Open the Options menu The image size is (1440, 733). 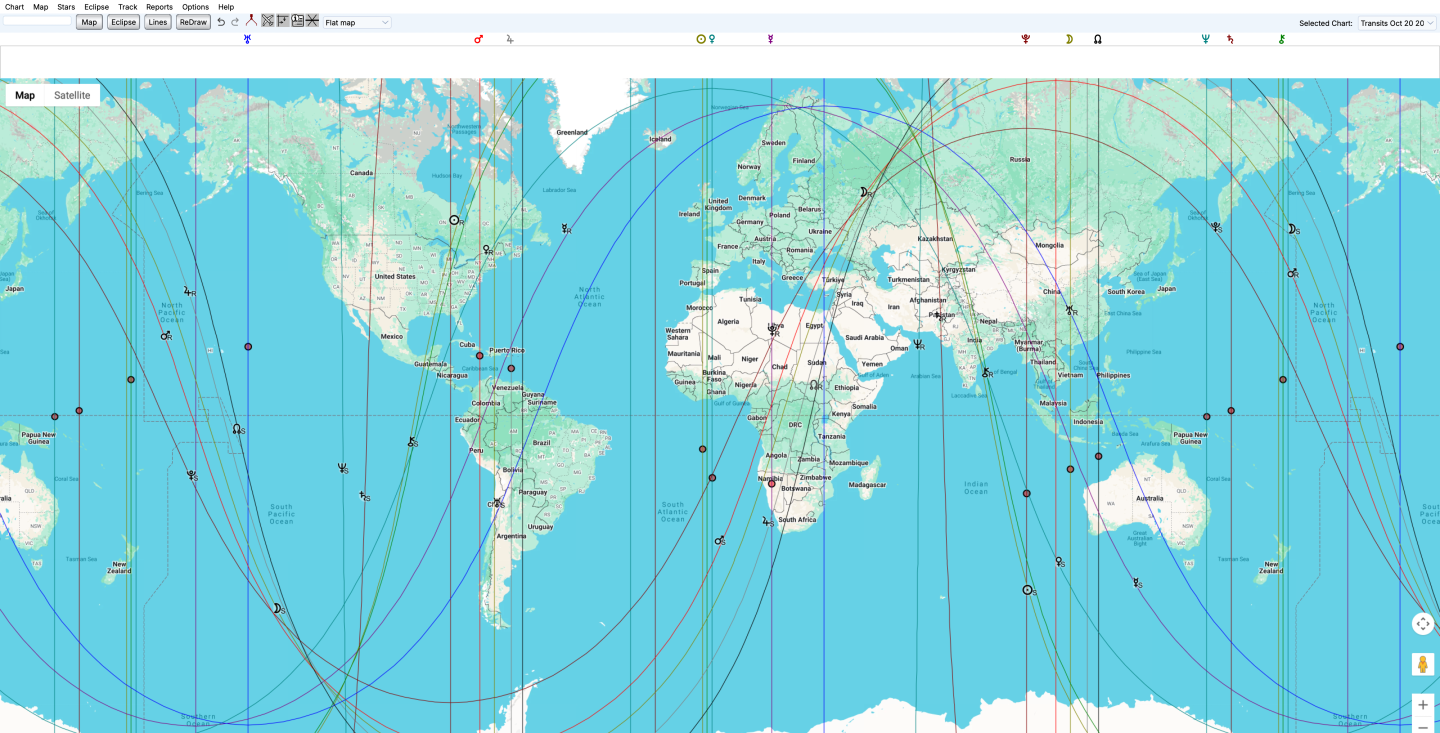pos(195,7)
